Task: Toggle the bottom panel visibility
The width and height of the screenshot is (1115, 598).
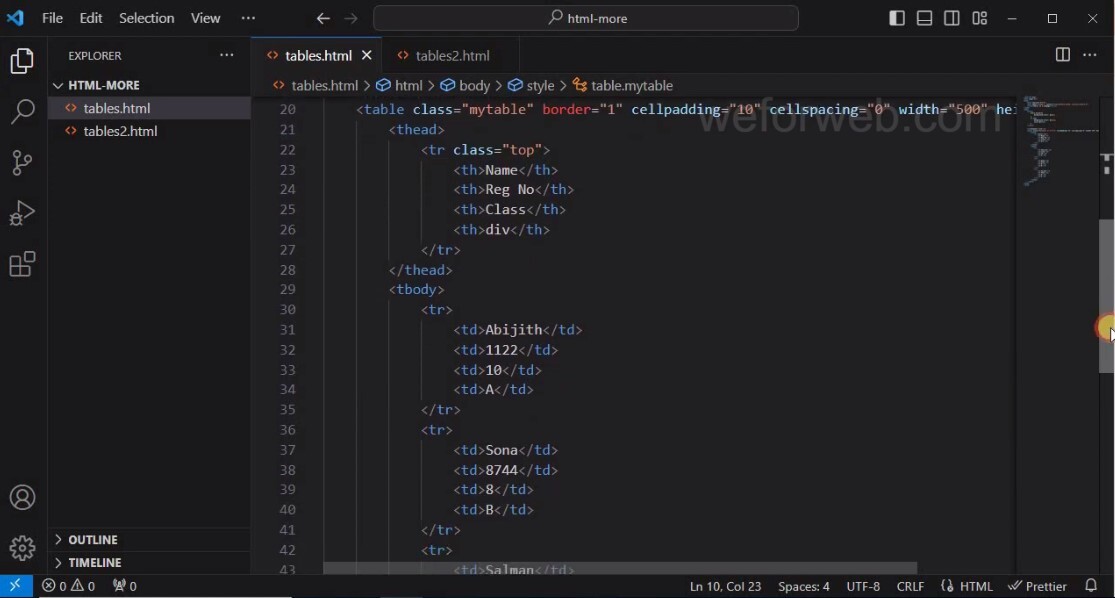Action: [924, 17]
